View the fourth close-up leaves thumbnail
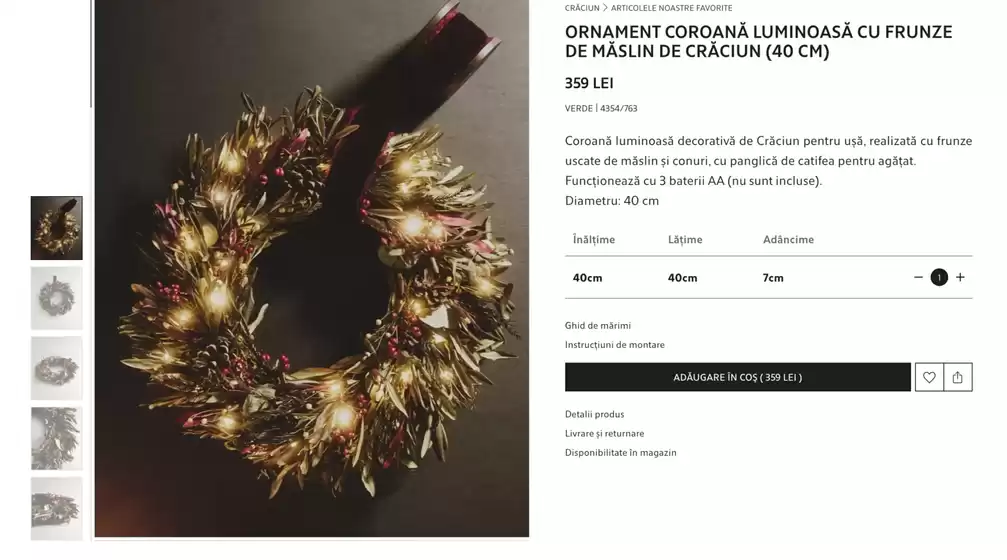Image resolution: width=1007 pixels, height=560 pixels. click(x=57, y=438)
